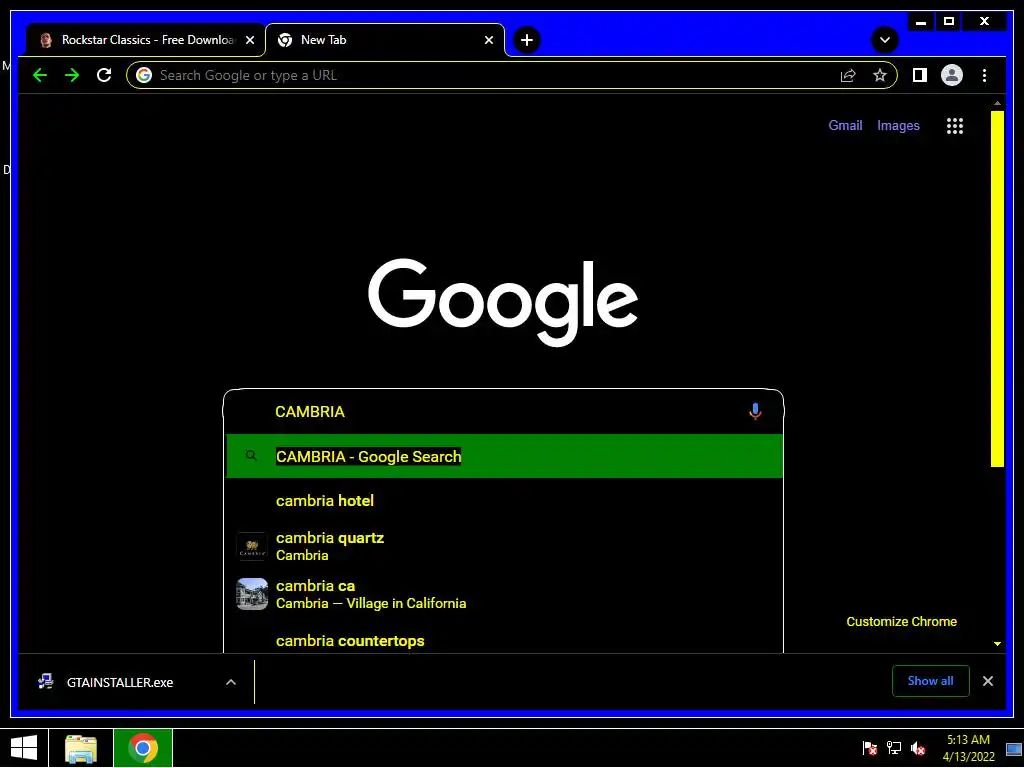
Task: Click the cambria ca village thumbnail
Action: click(252, 594)
